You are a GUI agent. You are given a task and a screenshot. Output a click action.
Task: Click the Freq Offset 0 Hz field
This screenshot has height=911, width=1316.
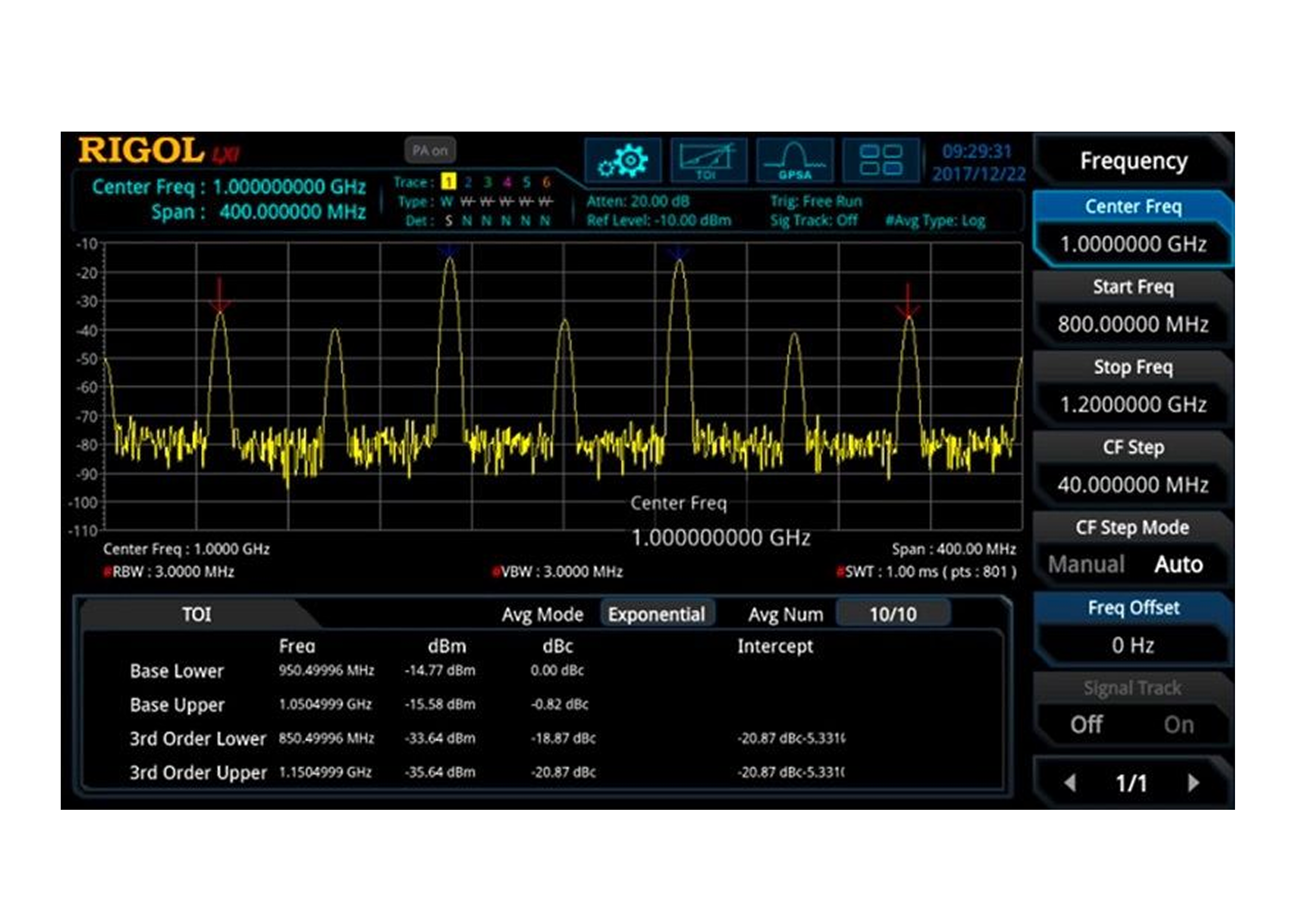click(x=1132, y=646)
